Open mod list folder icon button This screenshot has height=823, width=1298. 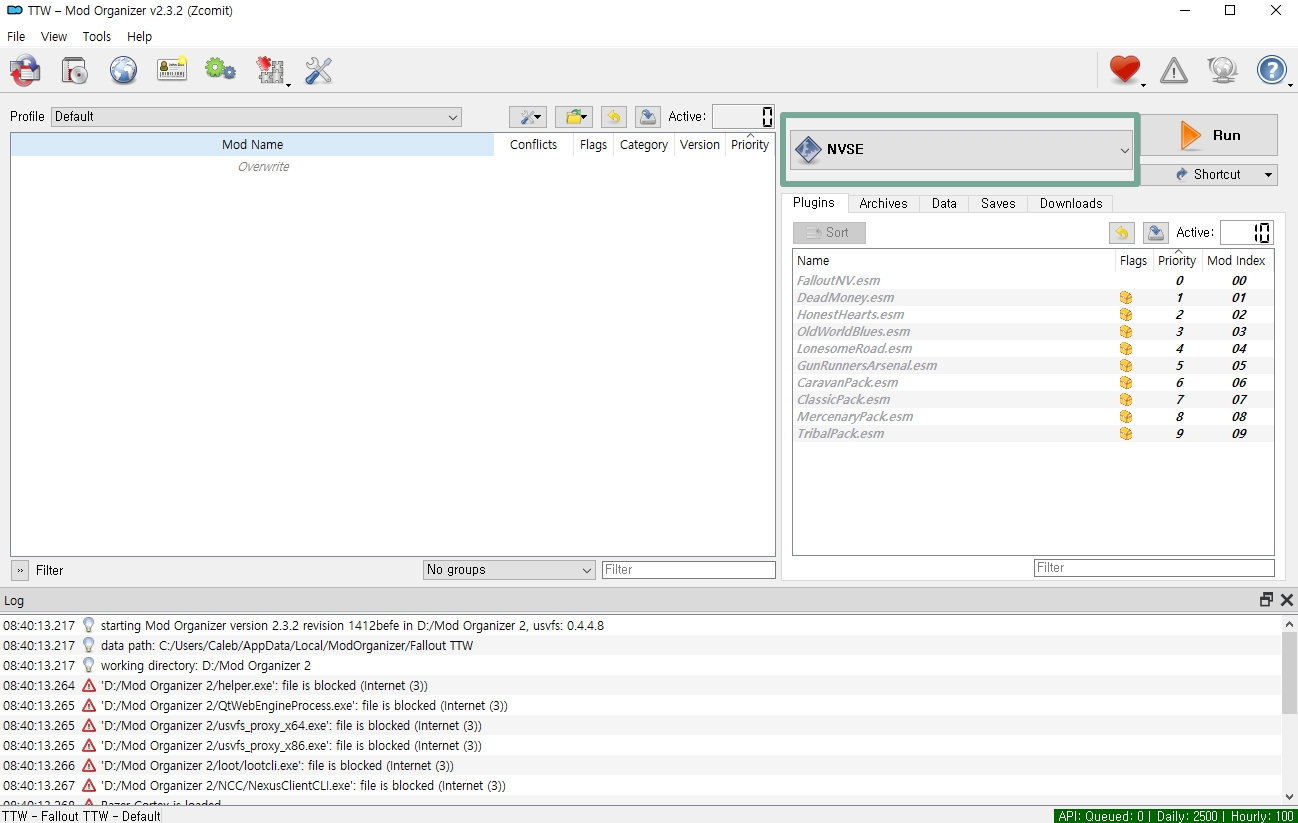(x=575, y=117)
